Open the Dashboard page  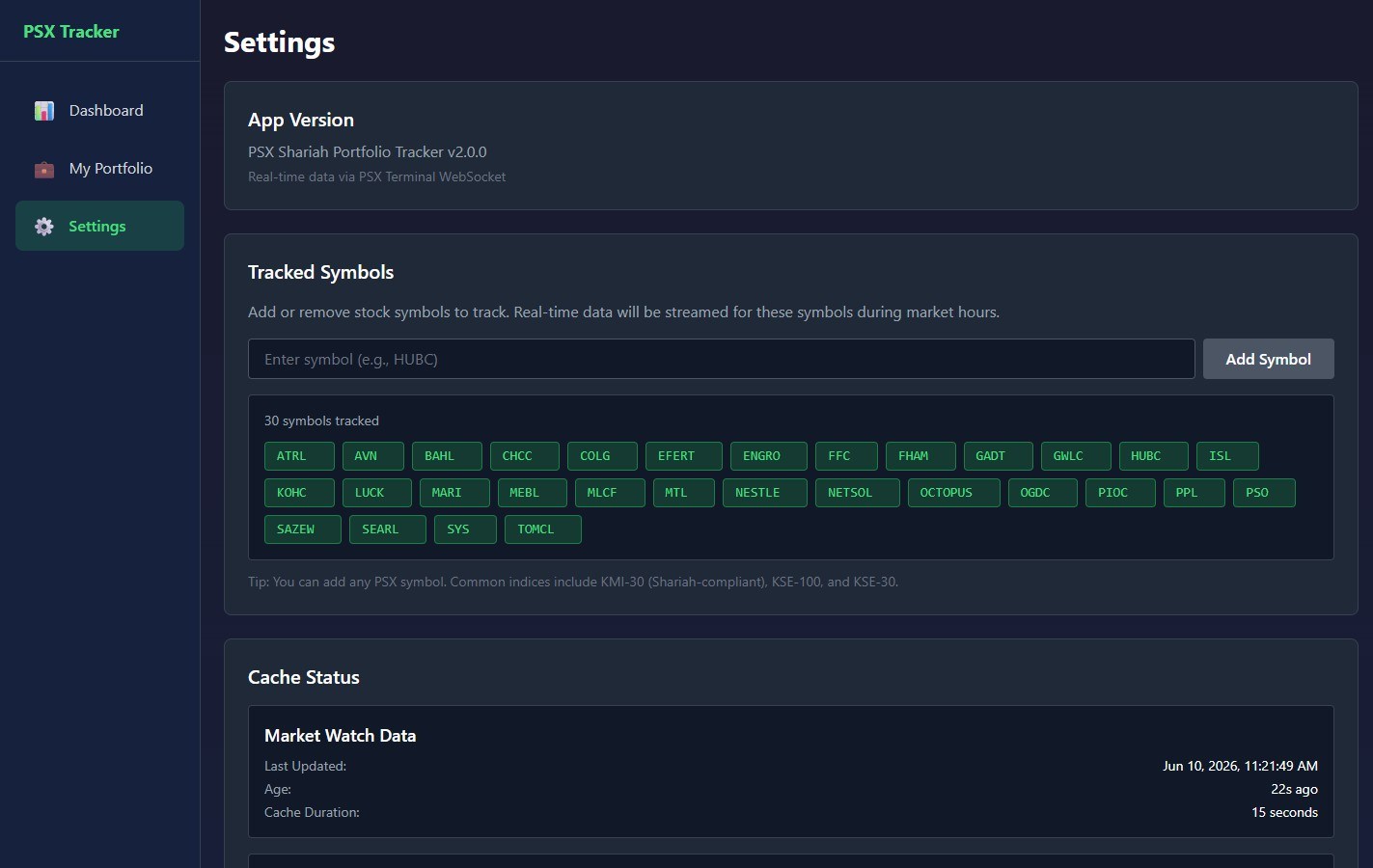(x=99, y=111)
